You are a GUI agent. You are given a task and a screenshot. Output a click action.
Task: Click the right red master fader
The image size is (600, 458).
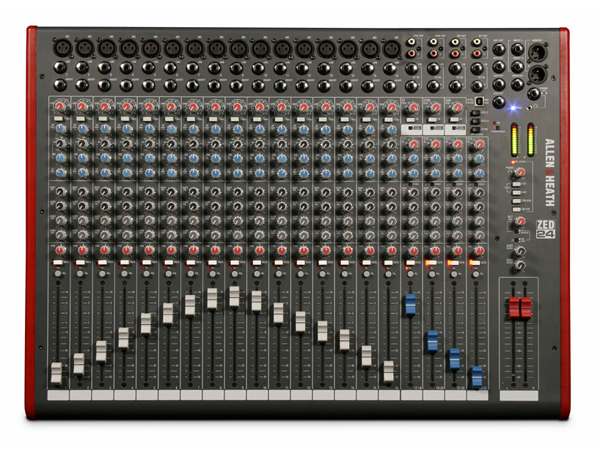click(526, 308)
